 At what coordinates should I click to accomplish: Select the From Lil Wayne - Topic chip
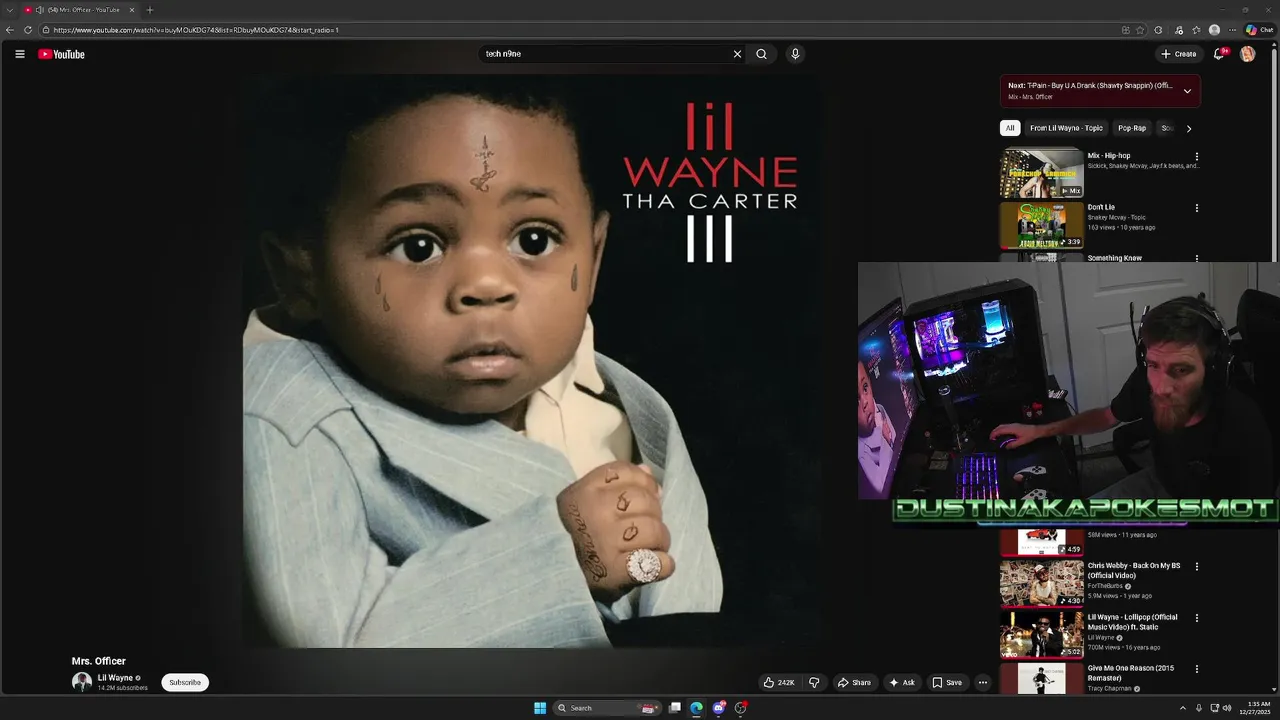(x=1066, y=128)
